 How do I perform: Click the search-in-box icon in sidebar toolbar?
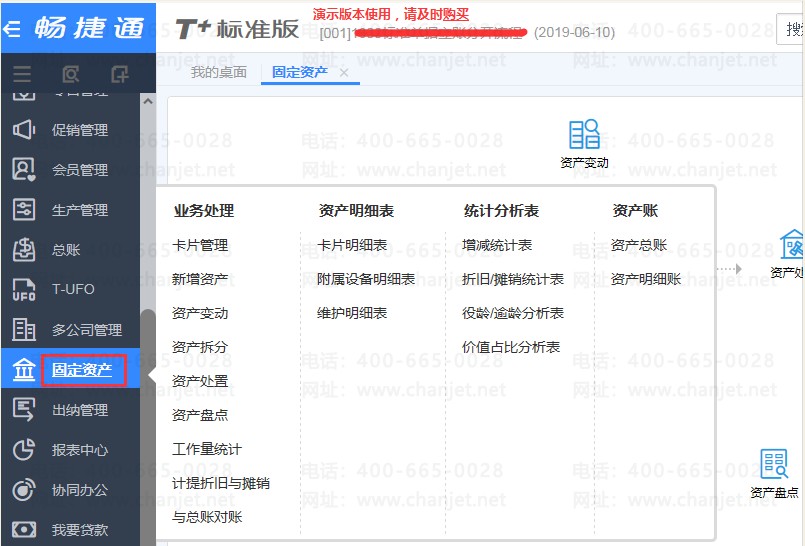coord(71,74)
